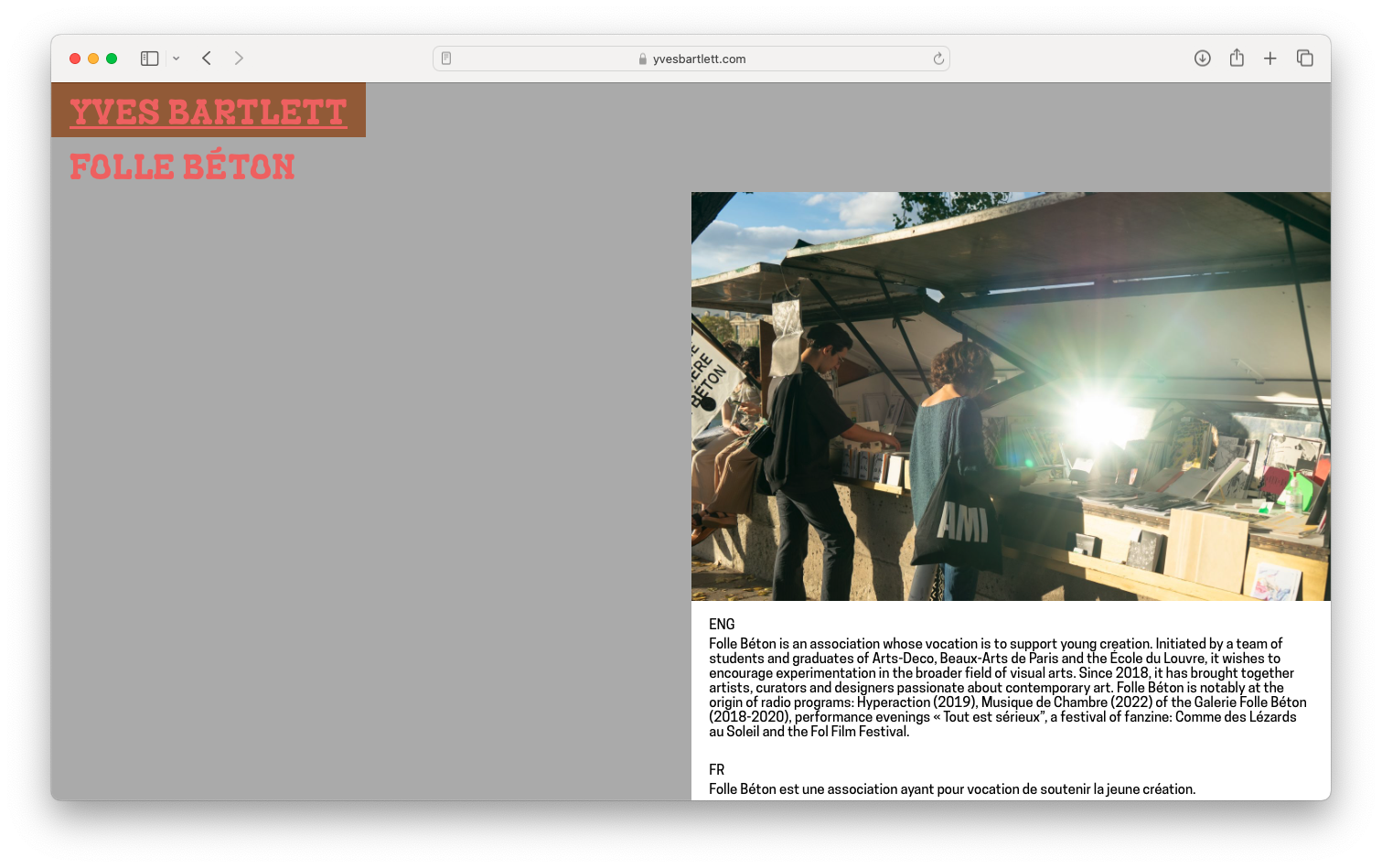This screenshot has width=1382, height=868.
Task: Click the bookstall photo
Action: pos(1010,396)
